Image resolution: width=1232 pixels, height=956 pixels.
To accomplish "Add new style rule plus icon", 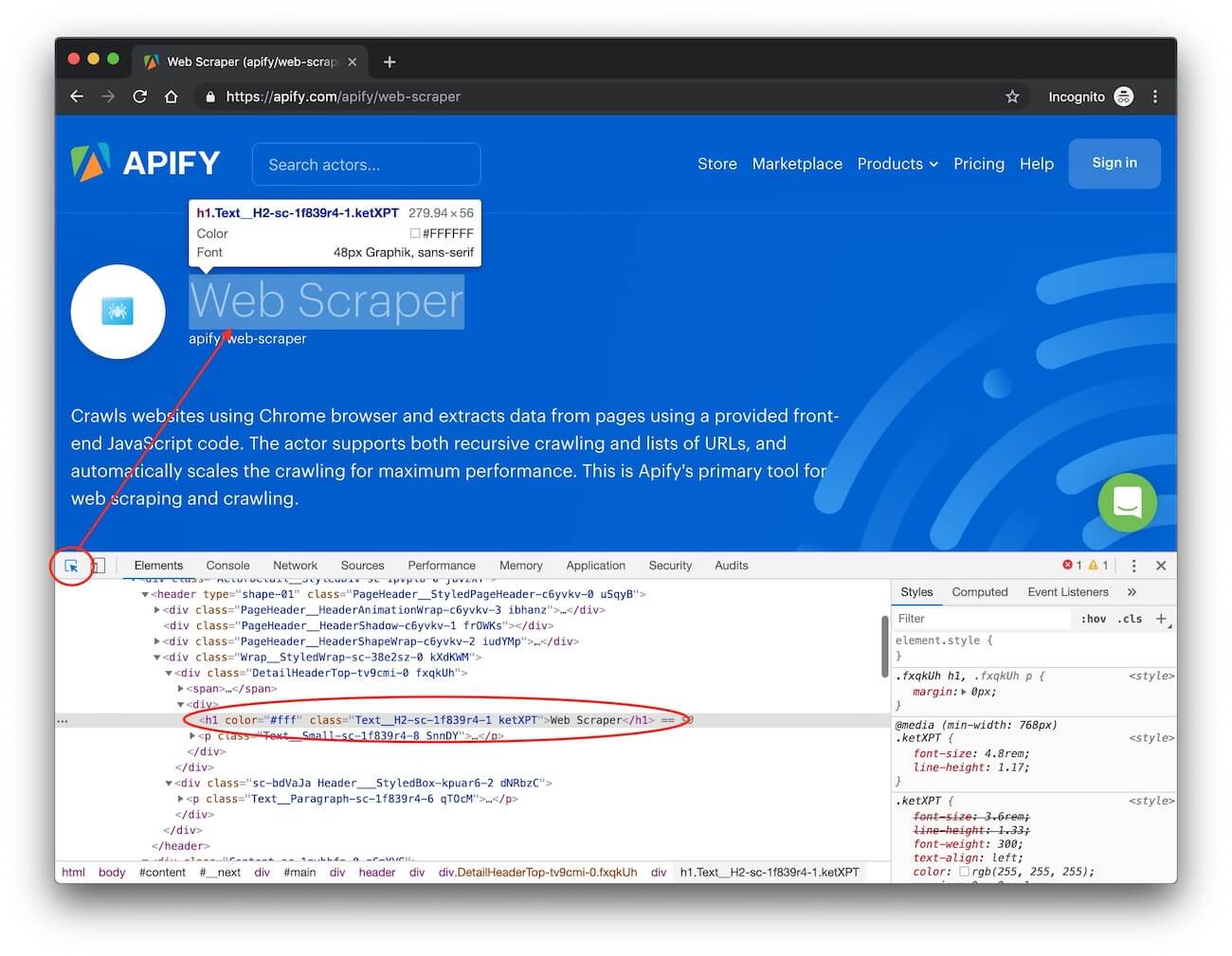I will point(1162,619).
